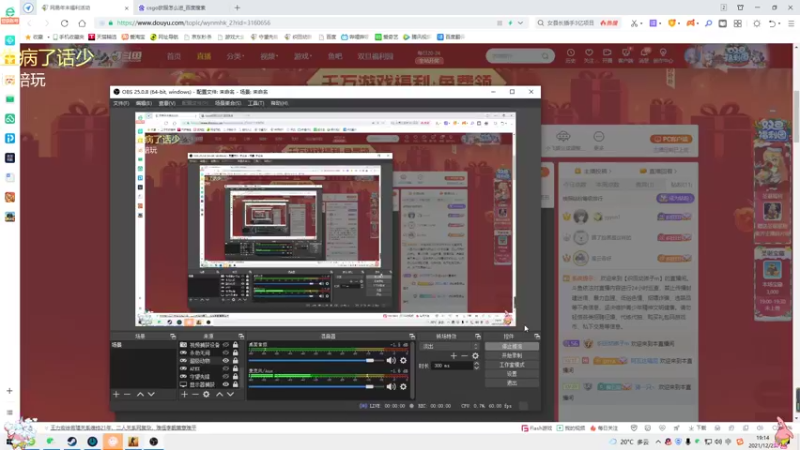Screen dimensions: 800x450
Task: Add a new scene with plus icon
Action: pos(116,394)
